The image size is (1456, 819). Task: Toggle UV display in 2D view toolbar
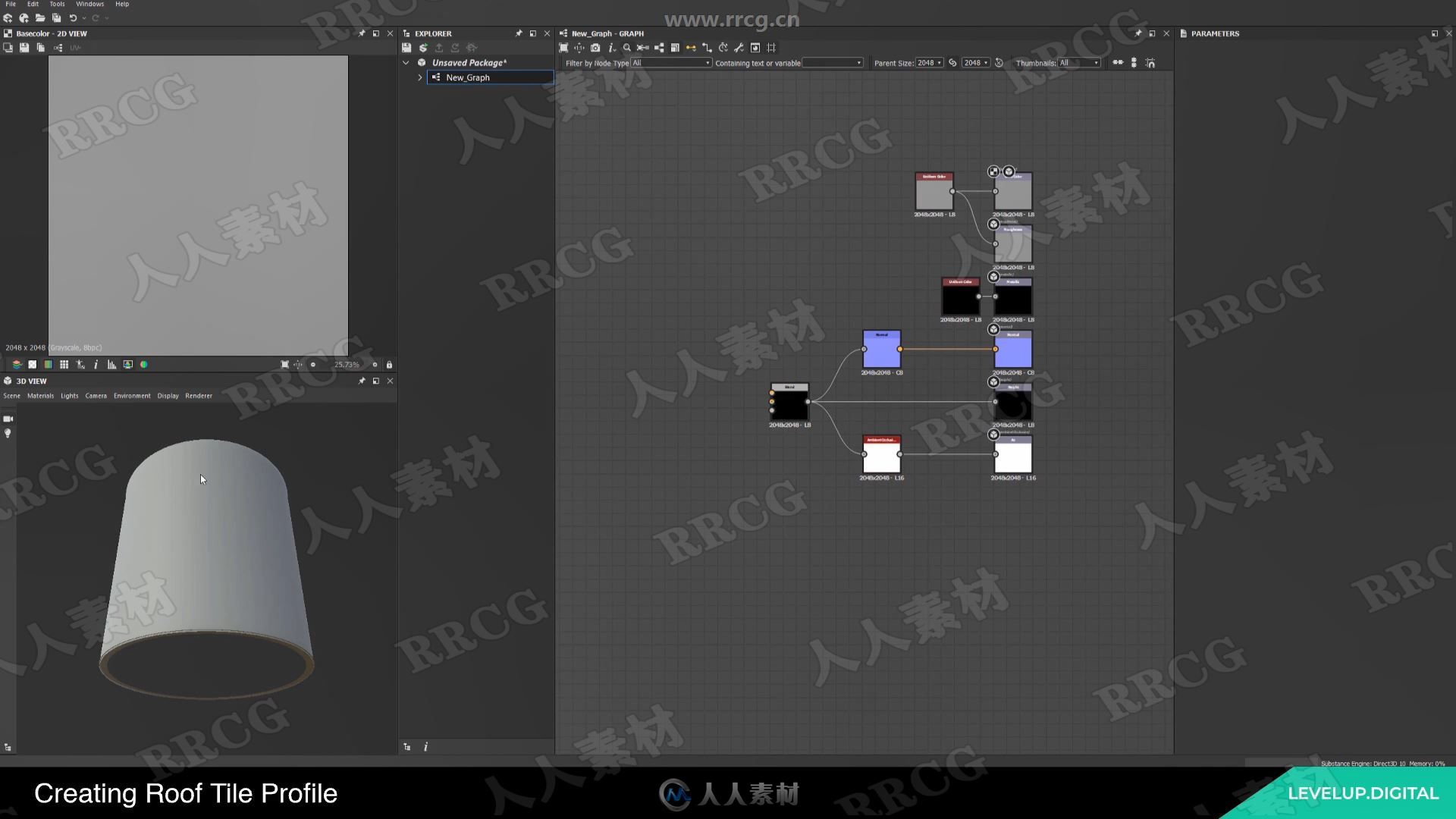75,48
